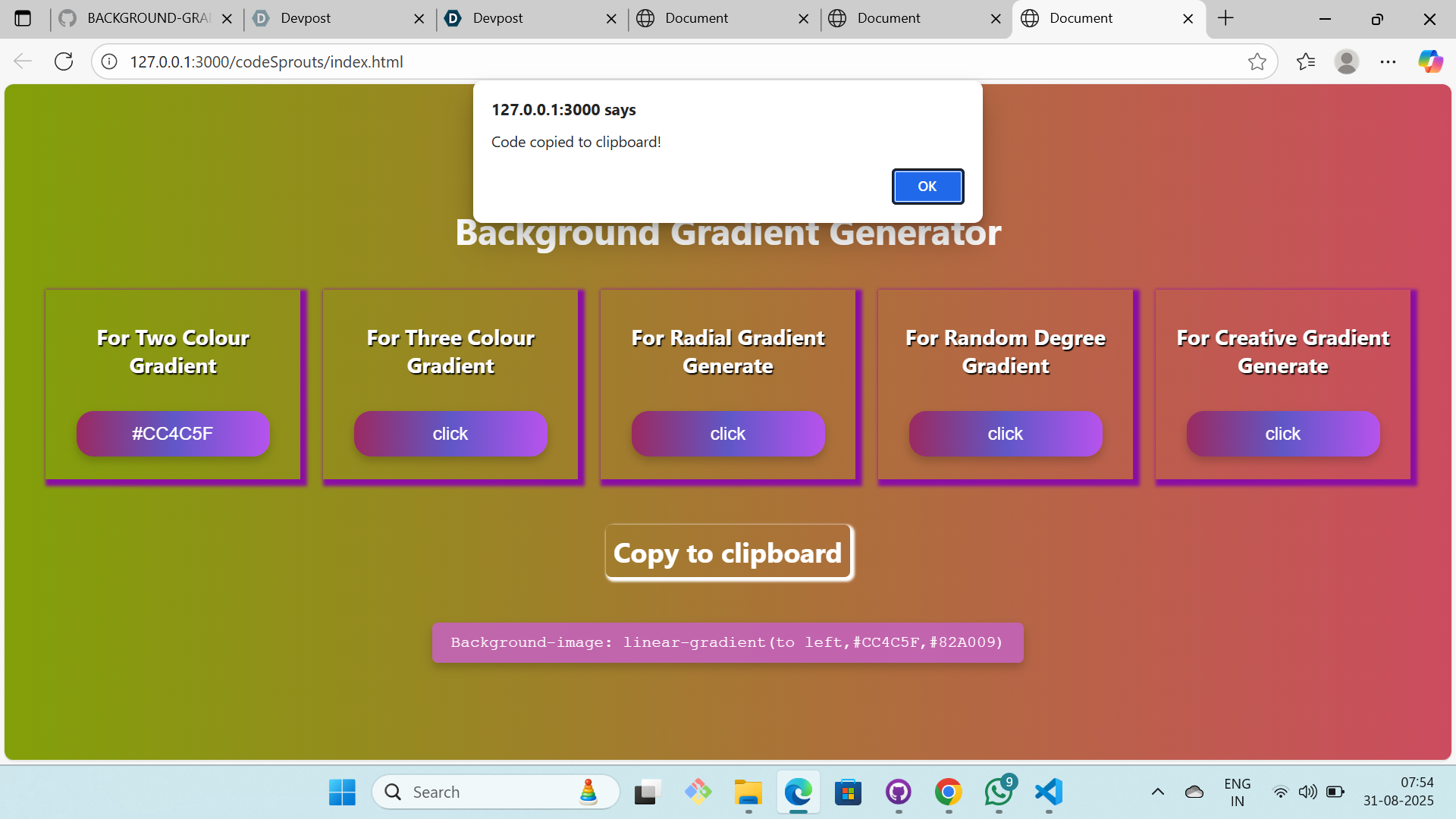Viewport: 1456px width, 819px height.
Task: Click the #CC4C5F two colour button
Action: [173, 434]
